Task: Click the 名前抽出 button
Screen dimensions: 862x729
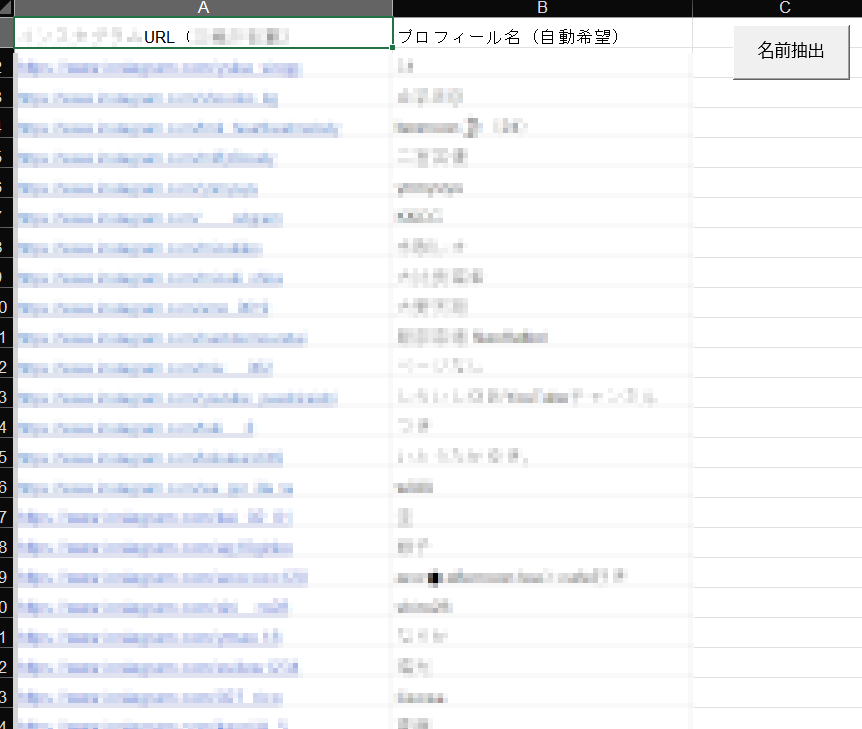Action: (791, 52)
